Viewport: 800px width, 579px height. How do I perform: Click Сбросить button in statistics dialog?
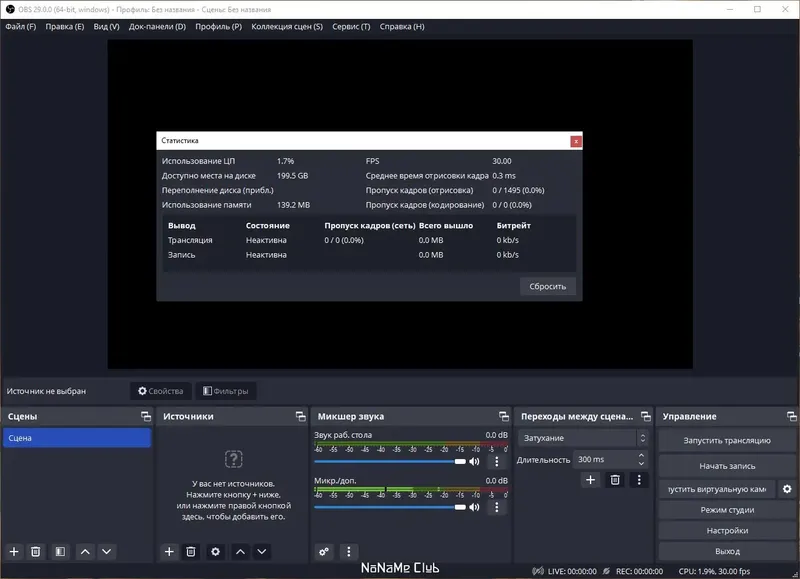[547, 286]
